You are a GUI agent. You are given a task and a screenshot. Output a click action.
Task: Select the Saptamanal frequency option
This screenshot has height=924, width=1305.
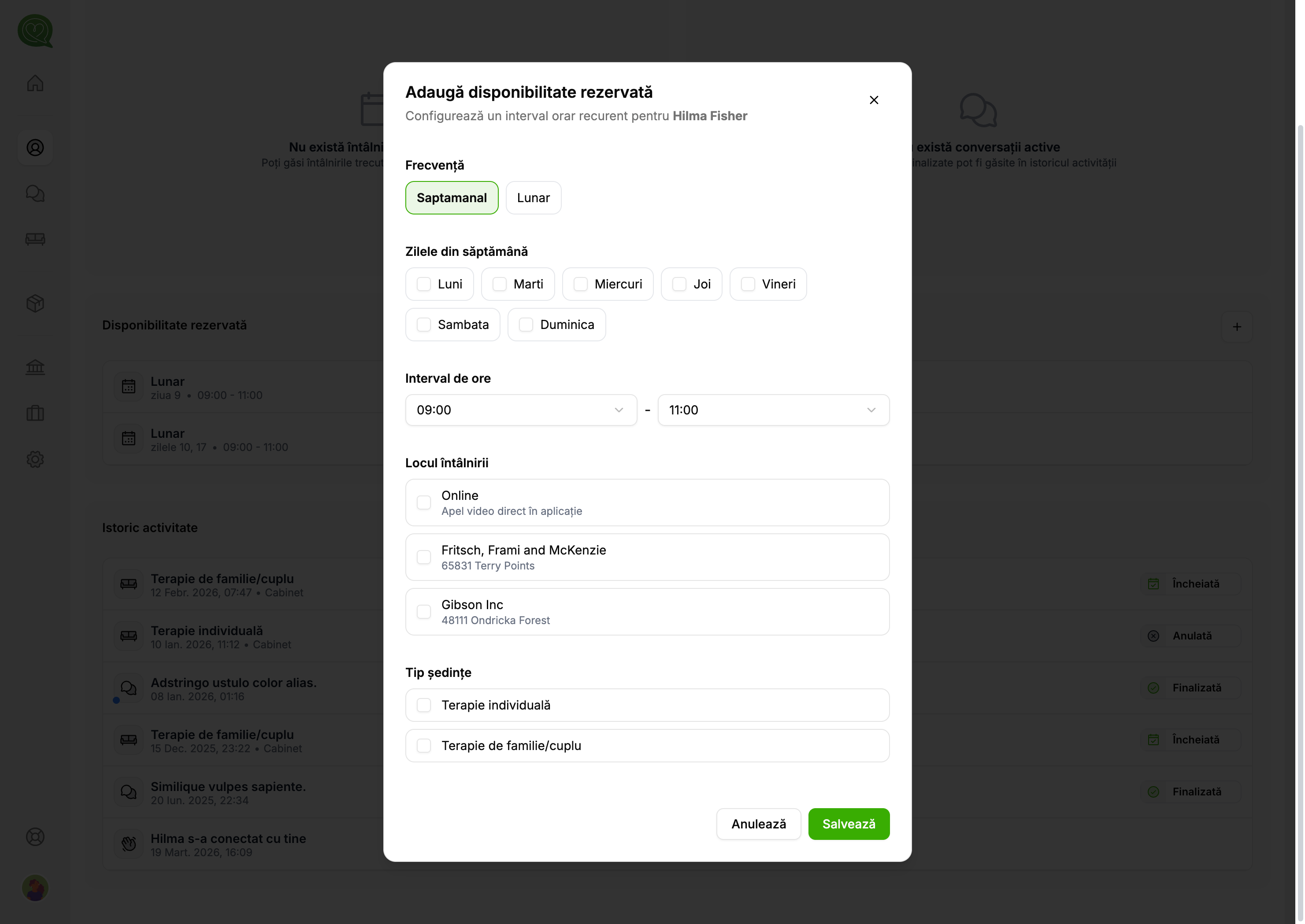tap(451, 198)
